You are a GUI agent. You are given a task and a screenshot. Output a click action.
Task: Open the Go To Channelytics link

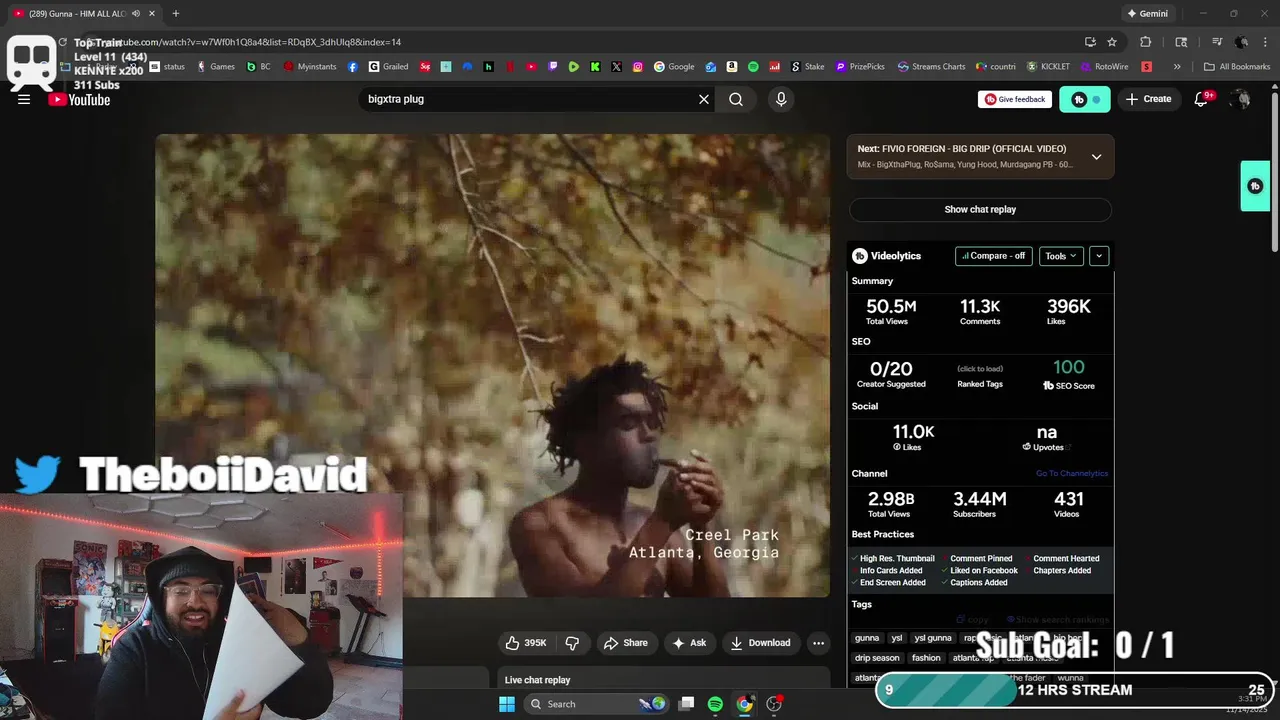pyautogui.click(x=1072, y=474)
